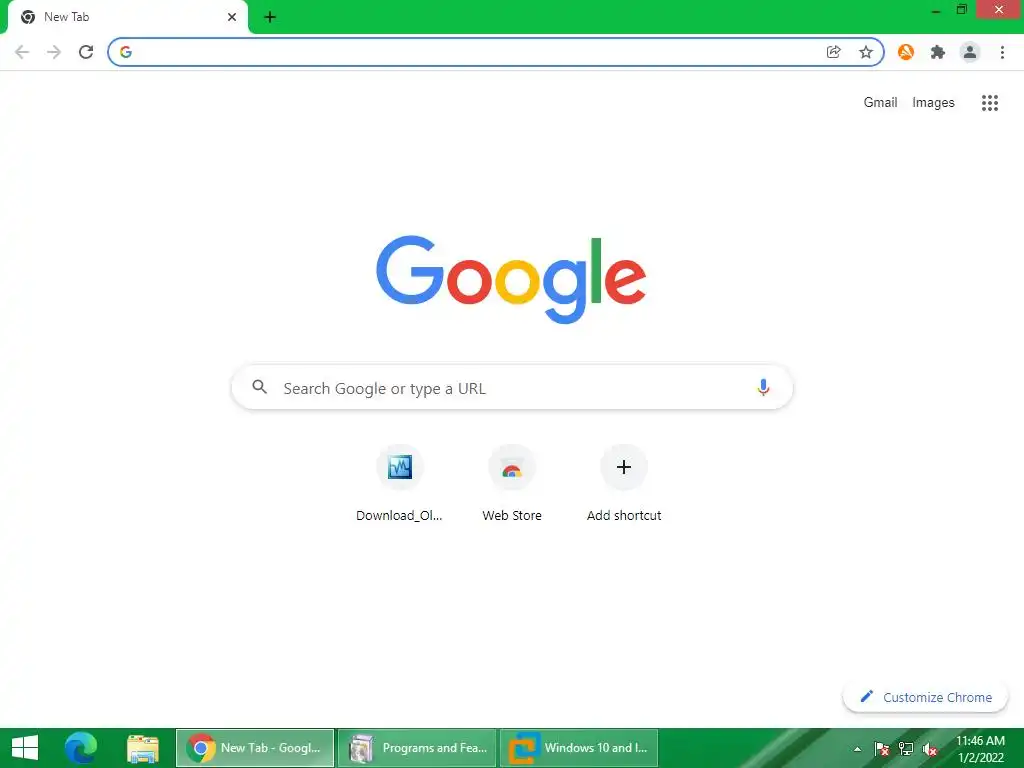Select the New Tab - Google Chrome taskbar button
The height and width of the screenshot is (768, 1024).
click(x=255, y=748)
